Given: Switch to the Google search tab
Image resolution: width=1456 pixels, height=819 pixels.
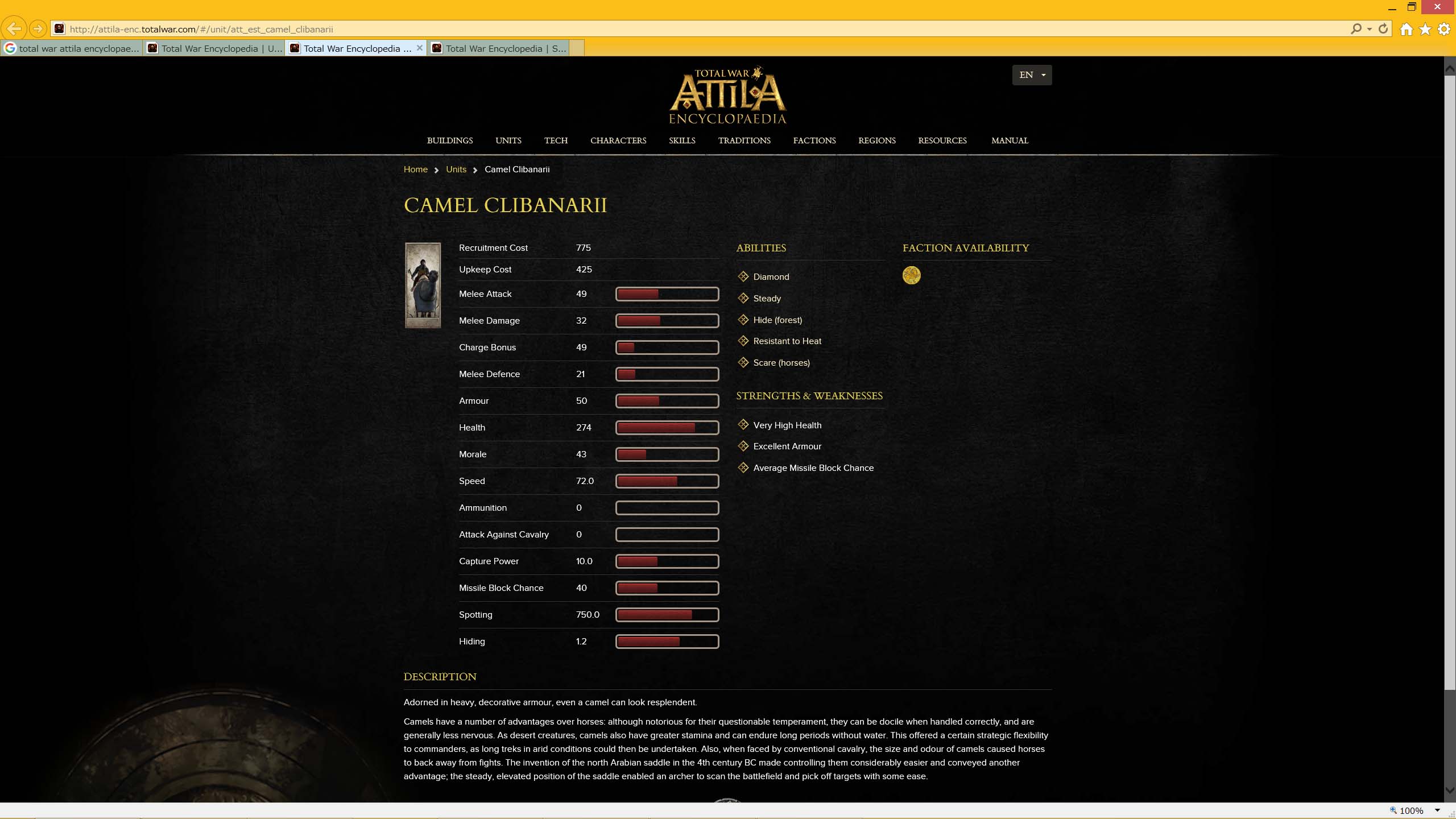Looking at the screenshot, I should coord(72,48).
